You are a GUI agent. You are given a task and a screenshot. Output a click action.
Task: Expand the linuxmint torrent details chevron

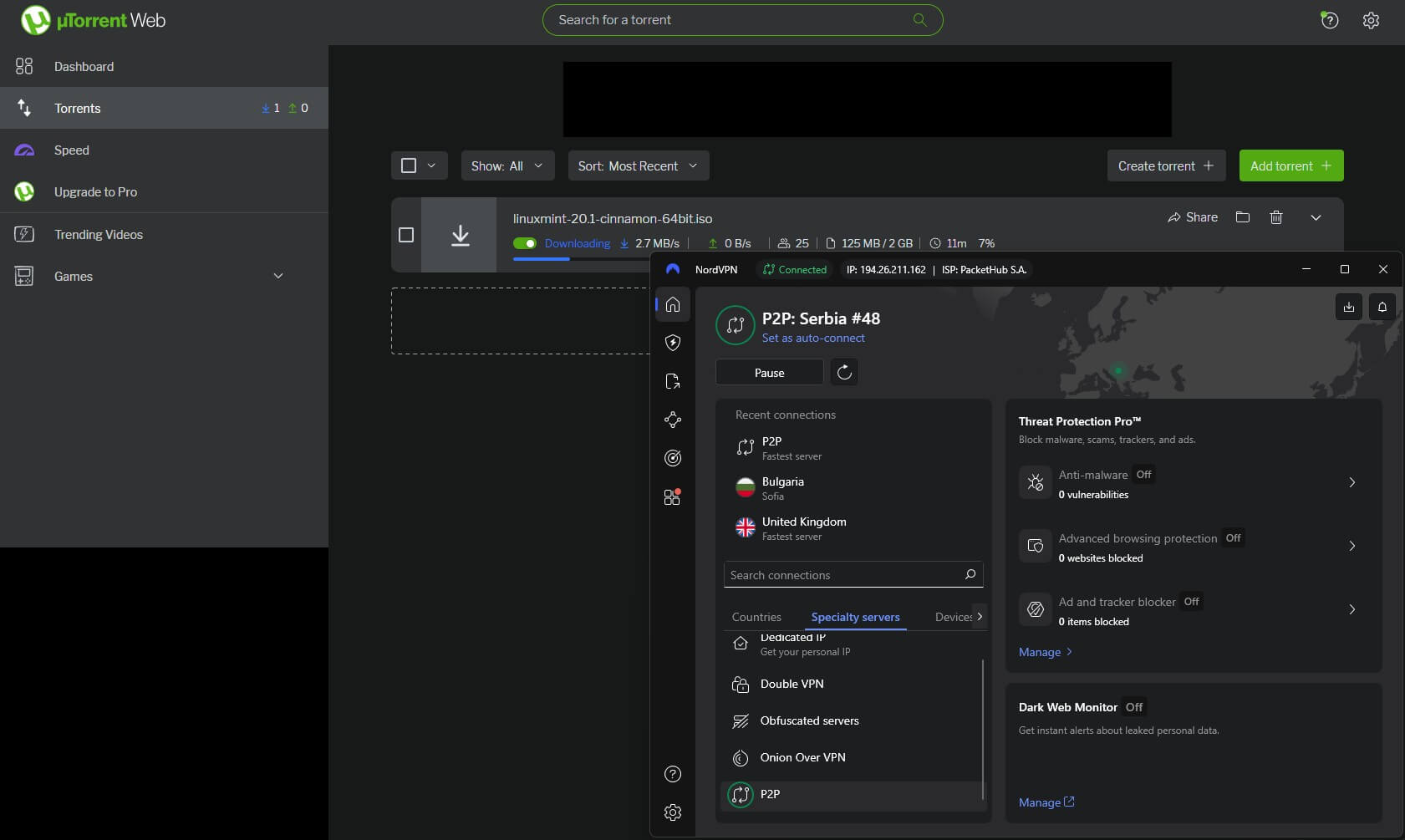[x=1316, y=217]
